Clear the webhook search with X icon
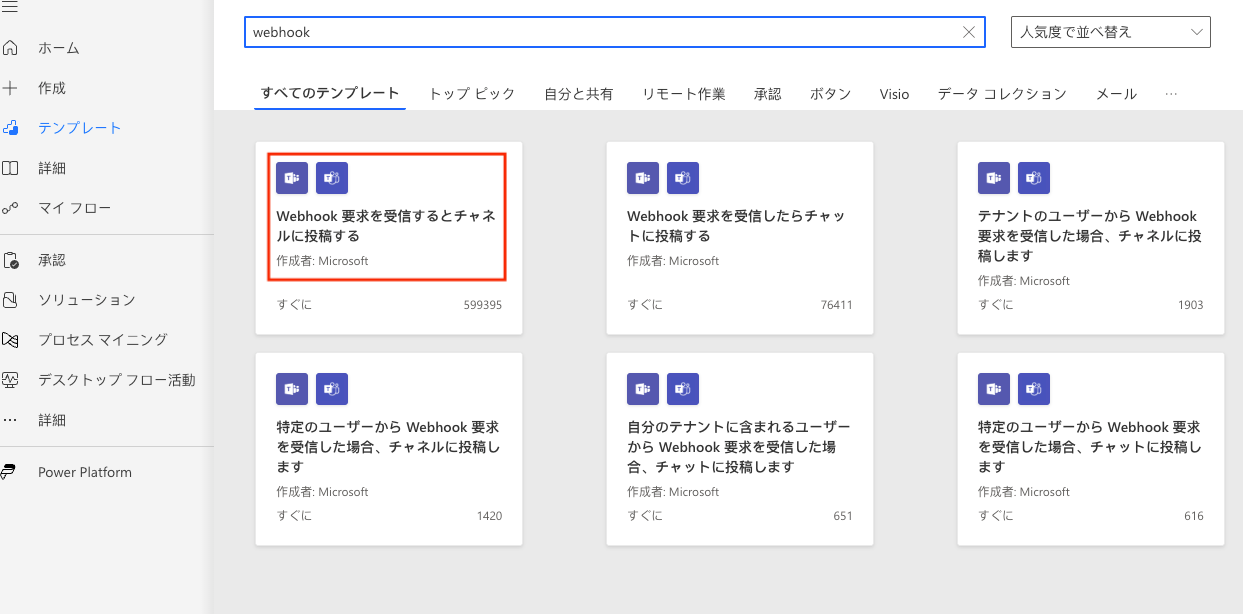The height and width of the screenshot is (614, 1243). point(968,32)
